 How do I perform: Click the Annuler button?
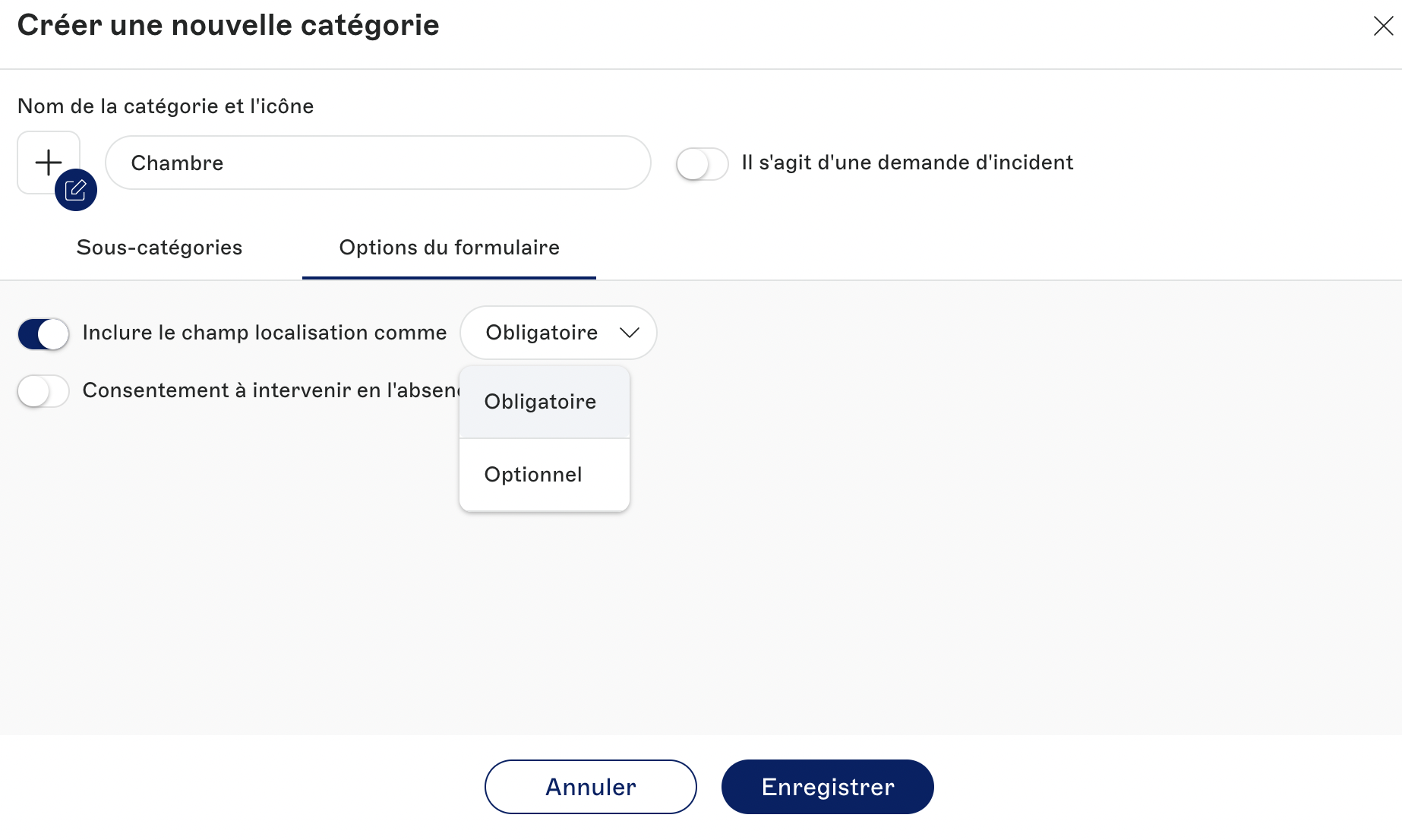pos(590,787)
